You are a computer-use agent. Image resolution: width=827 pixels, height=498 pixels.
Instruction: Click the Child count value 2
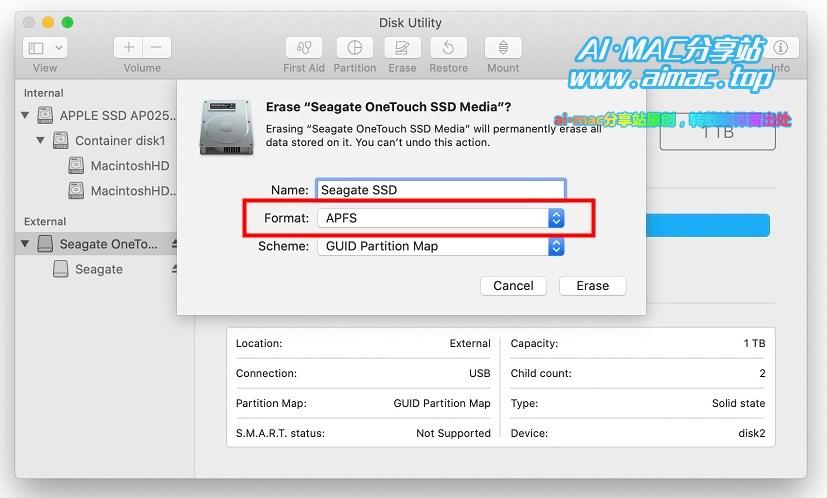tap(762, 374)
